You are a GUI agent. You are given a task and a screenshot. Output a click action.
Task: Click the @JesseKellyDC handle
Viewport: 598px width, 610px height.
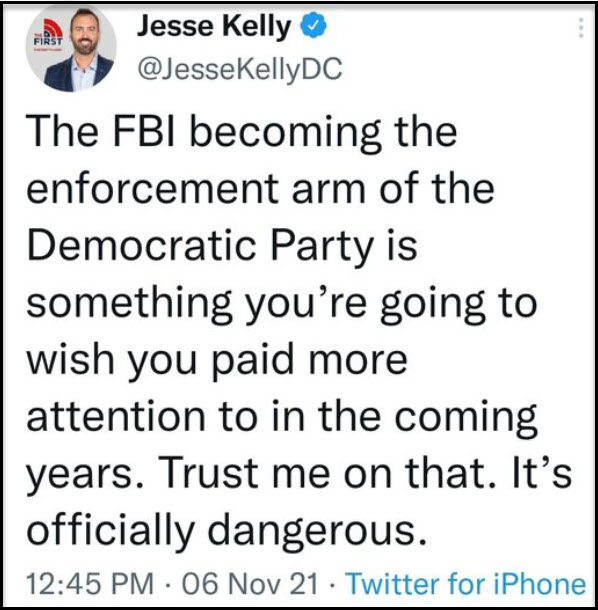[240, 68]
